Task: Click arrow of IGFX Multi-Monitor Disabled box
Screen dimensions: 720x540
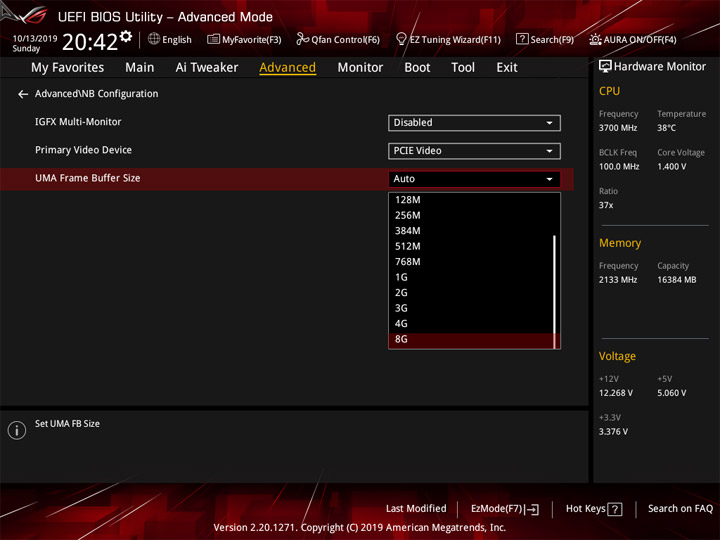Action: [549, 123]
